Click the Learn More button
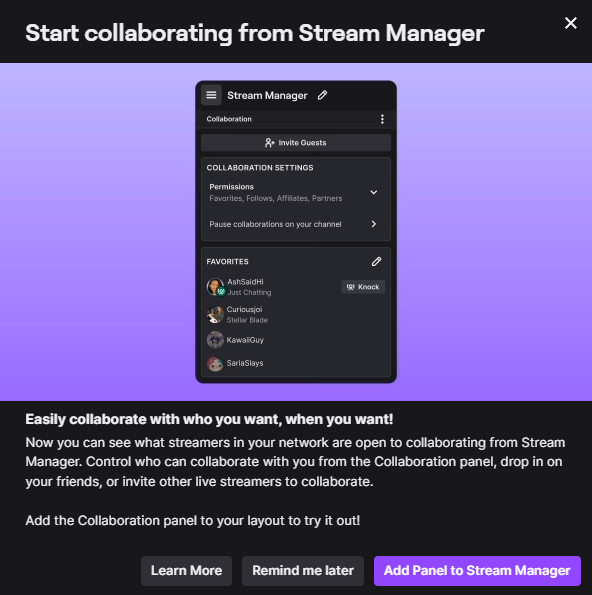The width and height of the screenshot is (592, 595). tap(186, 570)
